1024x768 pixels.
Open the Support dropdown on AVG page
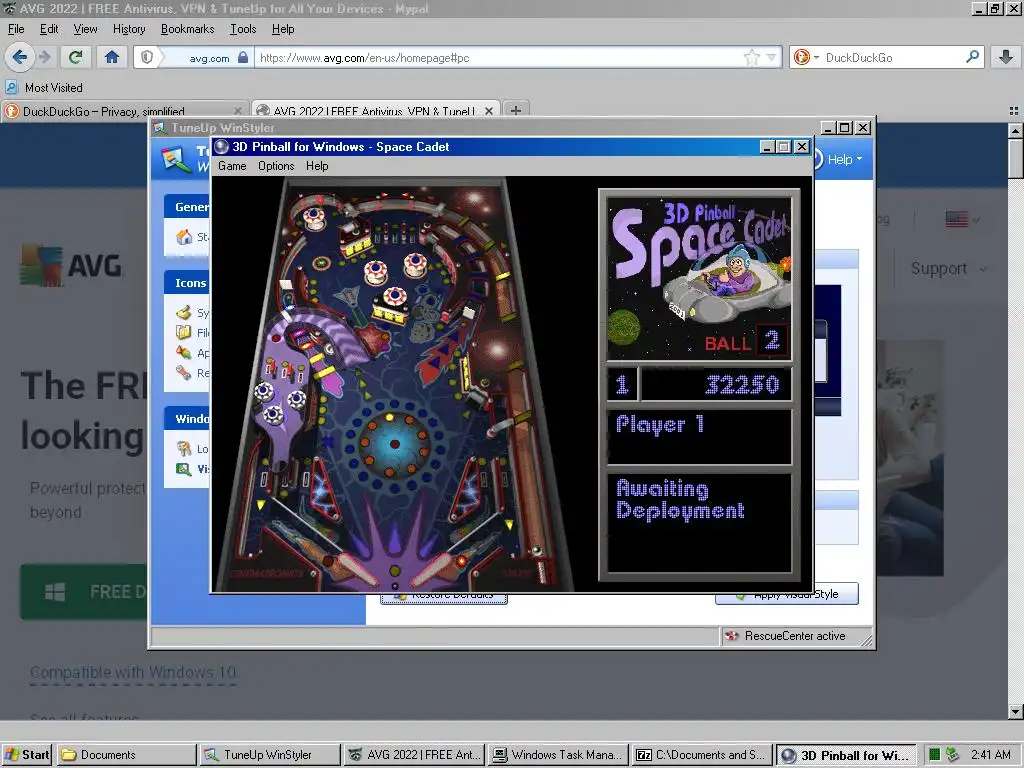coord(949,268)
